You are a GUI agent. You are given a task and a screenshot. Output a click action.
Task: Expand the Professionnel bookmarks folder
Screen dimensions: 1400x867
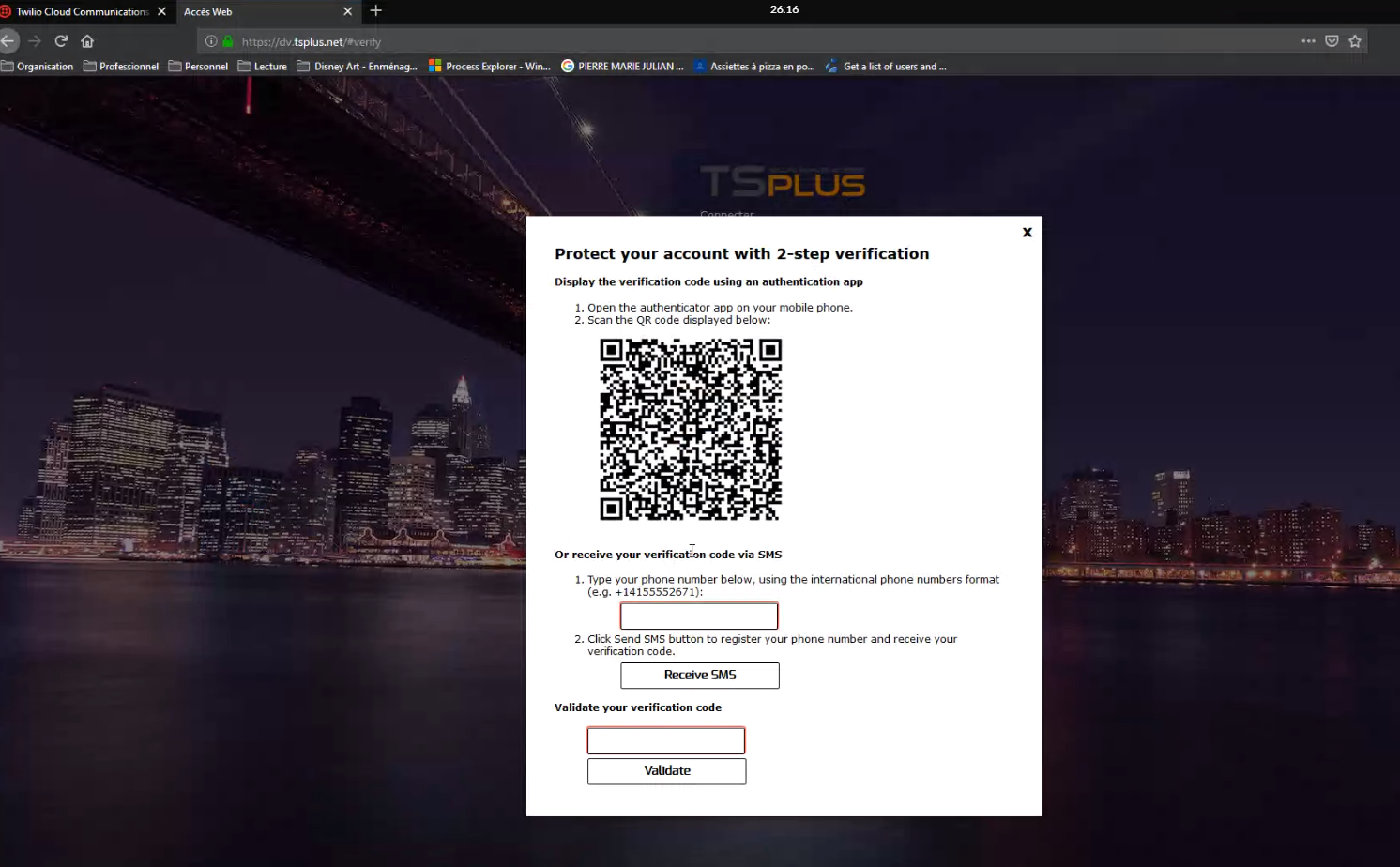tap(121, 67)
